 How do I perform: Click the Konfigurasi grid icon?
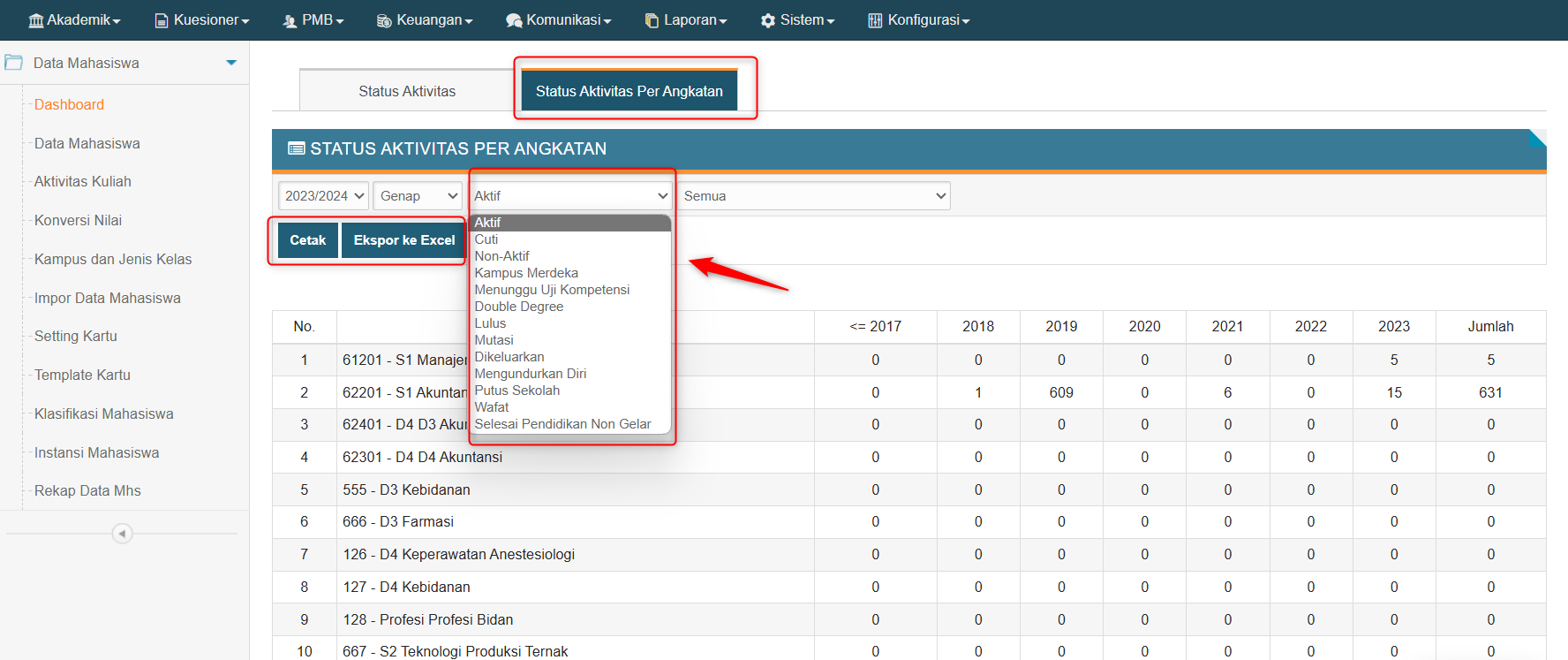[875, 20]
